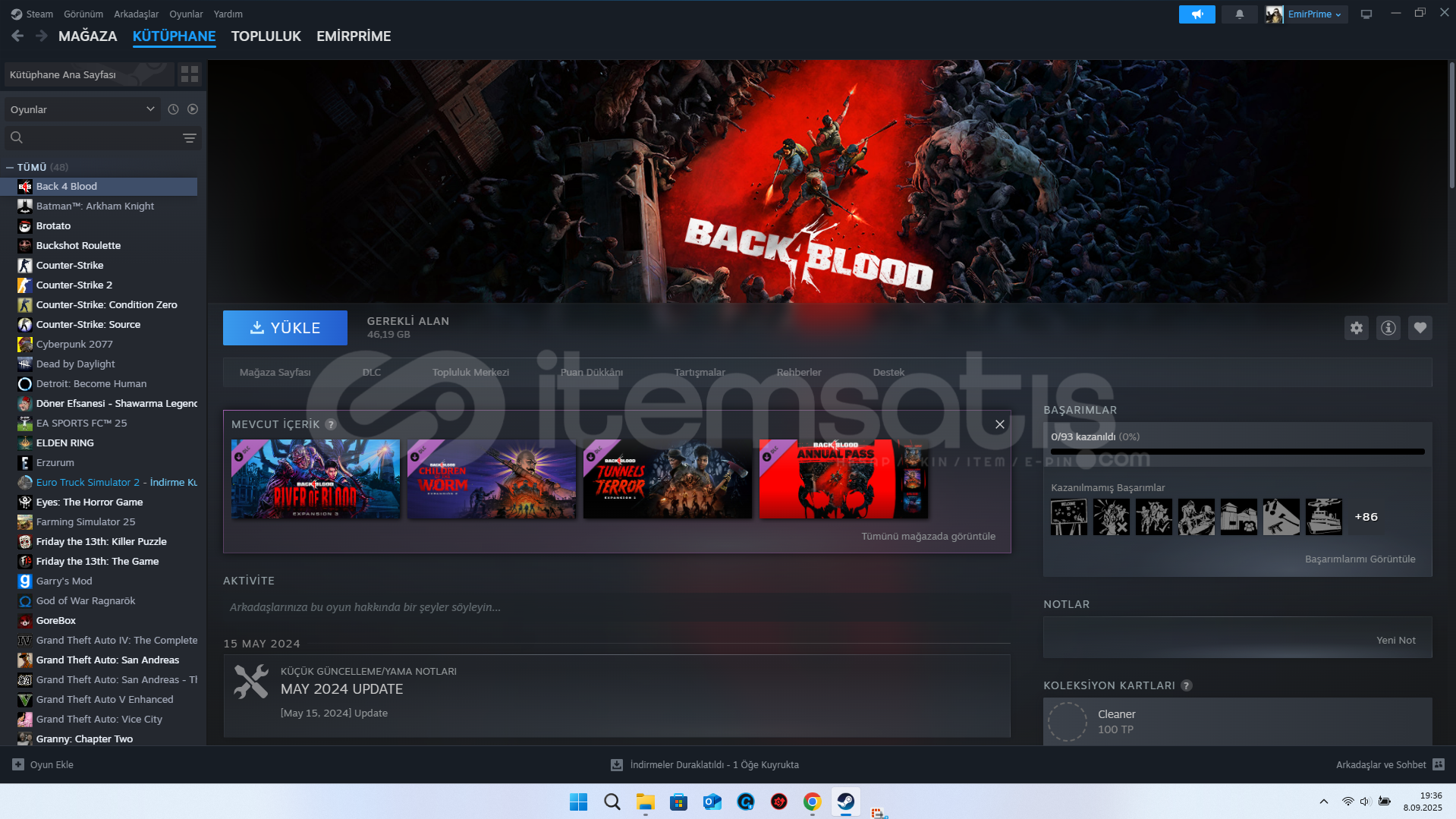Open EMİRPRİME profile tab
The width and height of the screenshot is (1456, 819).
(x=354, y=36)
